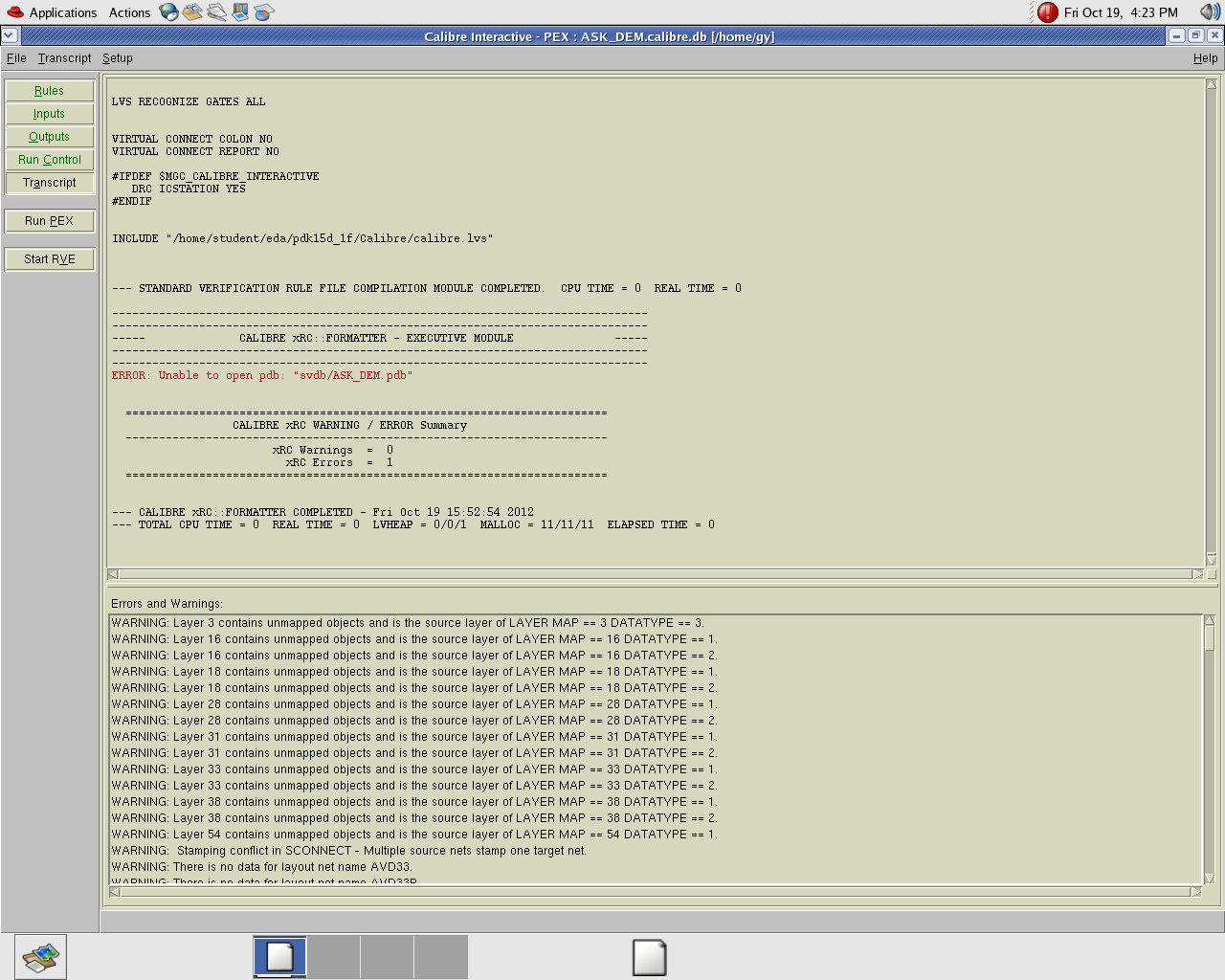This screenshot has height=980, width=1225.
Task: Click the warnings list scrollbar down arrow
Action: coord(1210,878)
